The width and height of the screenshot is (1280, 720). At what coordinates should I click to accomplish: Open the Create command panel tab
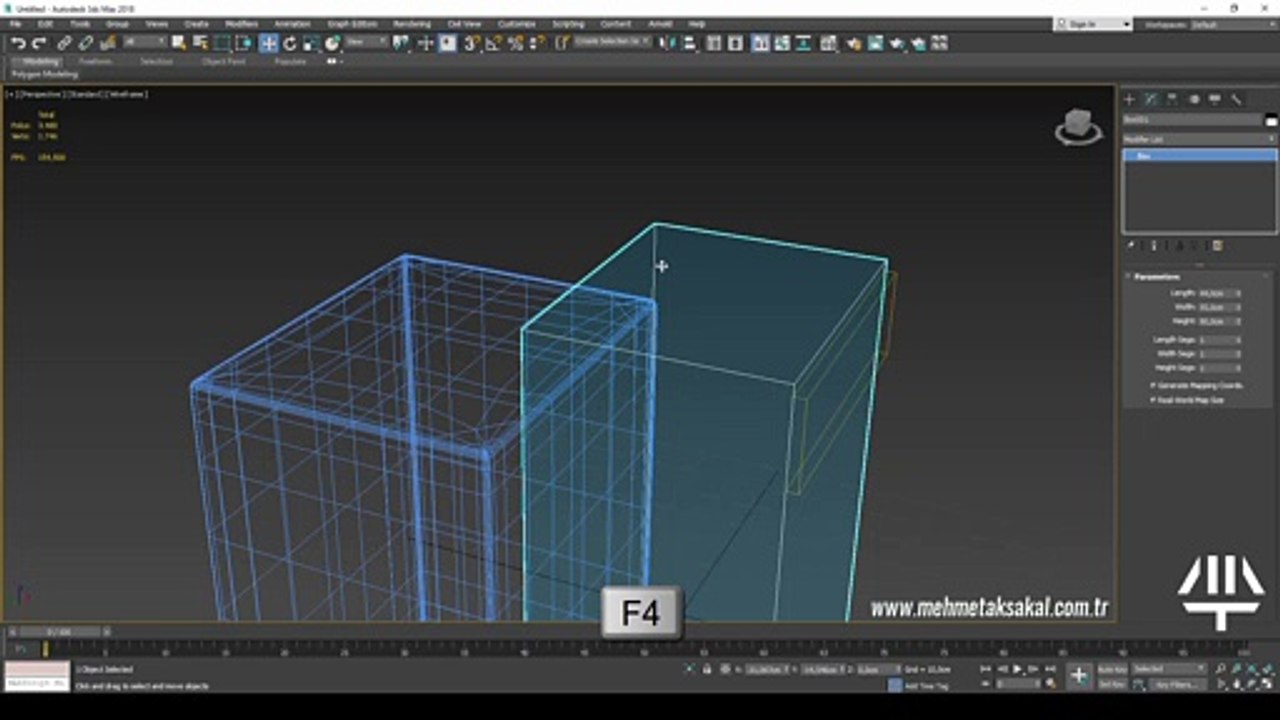[1129, 99]
